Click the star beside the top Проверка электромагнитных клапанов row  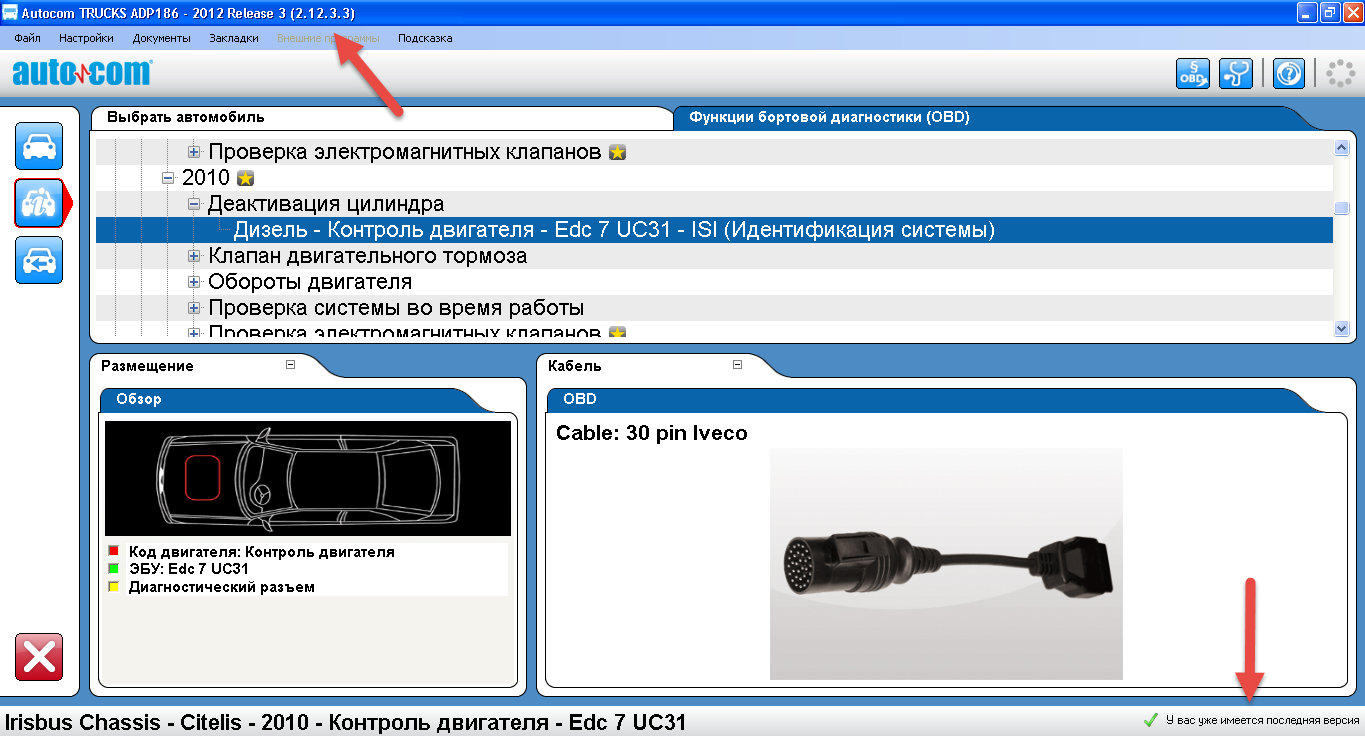point(618,152)
